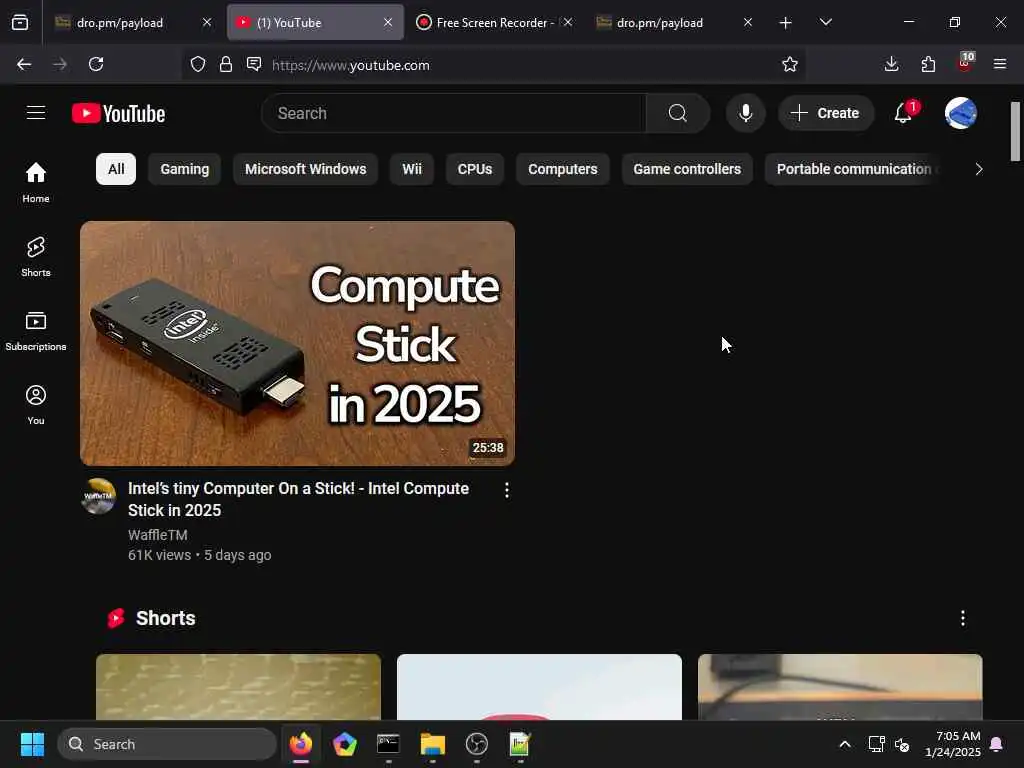Show more category chips with right arrow
Image resolution: width=1024 pixels, height=768 pixels.
coord(978,169)
